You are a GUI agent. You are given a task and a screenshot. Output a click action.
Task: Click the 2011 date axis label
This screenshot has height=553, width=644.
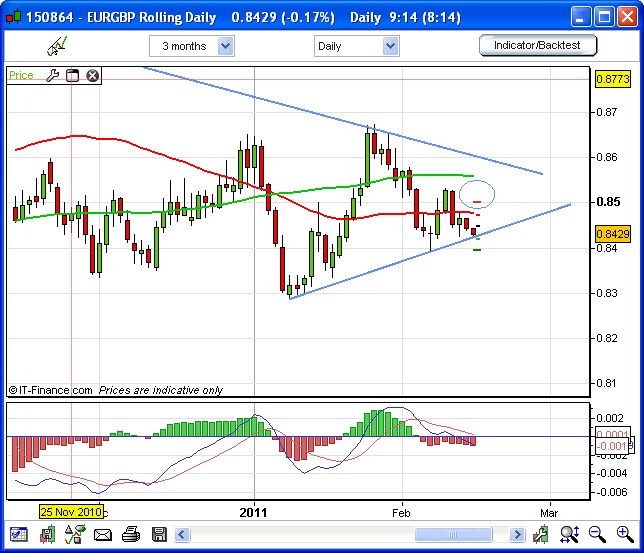click(253, 513)
